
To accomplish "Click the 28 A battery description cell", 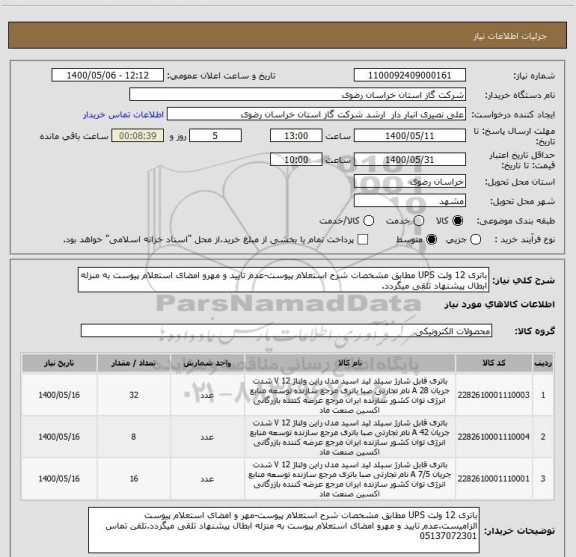I will (x=350, y=395).
